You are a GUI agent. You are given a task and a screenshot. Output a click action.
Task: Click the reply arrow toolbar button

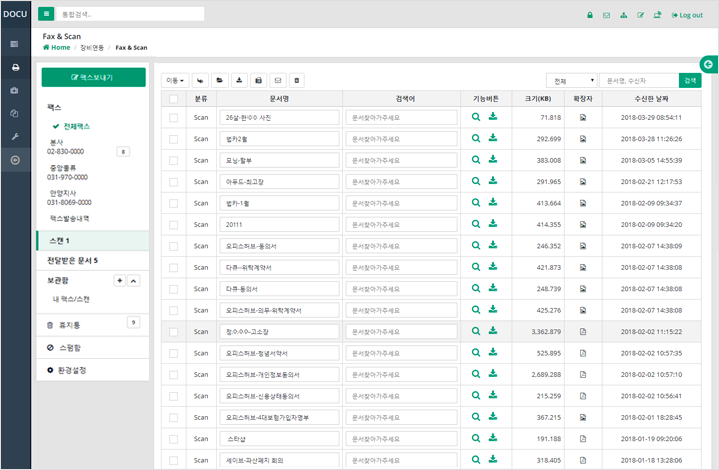click(200, 81)
